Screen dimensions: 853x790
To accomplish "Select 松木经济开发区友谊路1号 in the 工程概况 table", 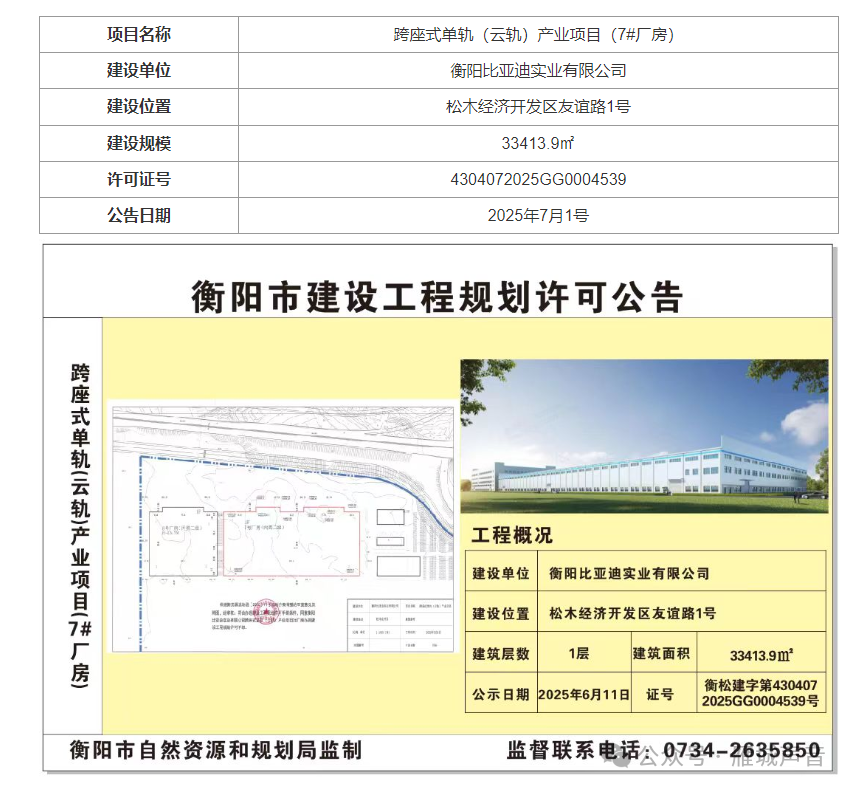I will click(x=633, y=614).
